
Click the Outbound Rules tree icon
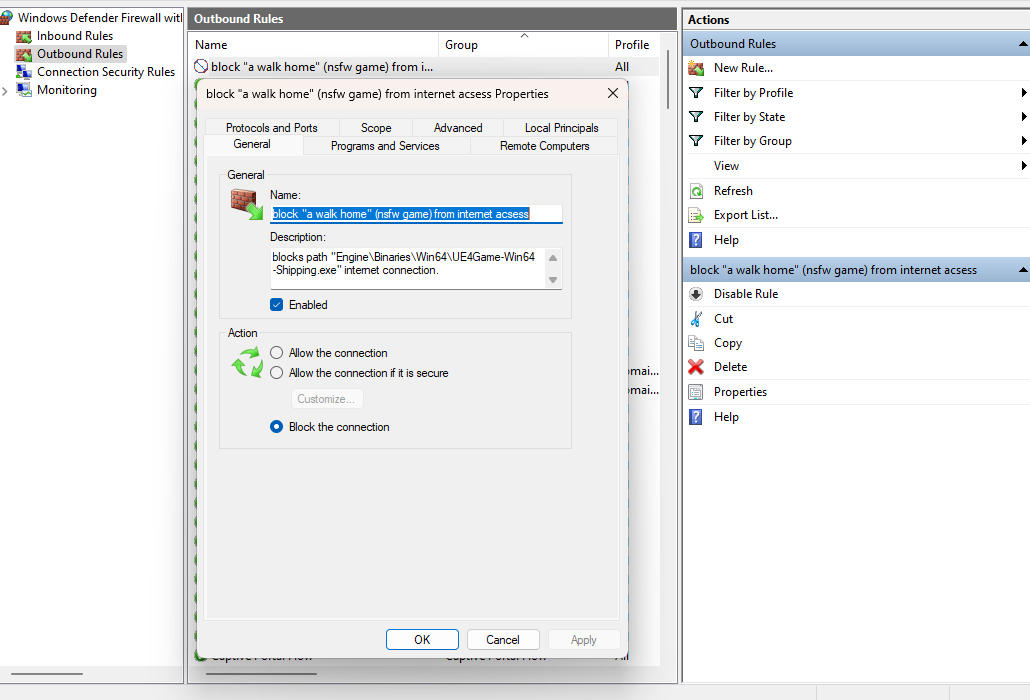tap(24, 54)
